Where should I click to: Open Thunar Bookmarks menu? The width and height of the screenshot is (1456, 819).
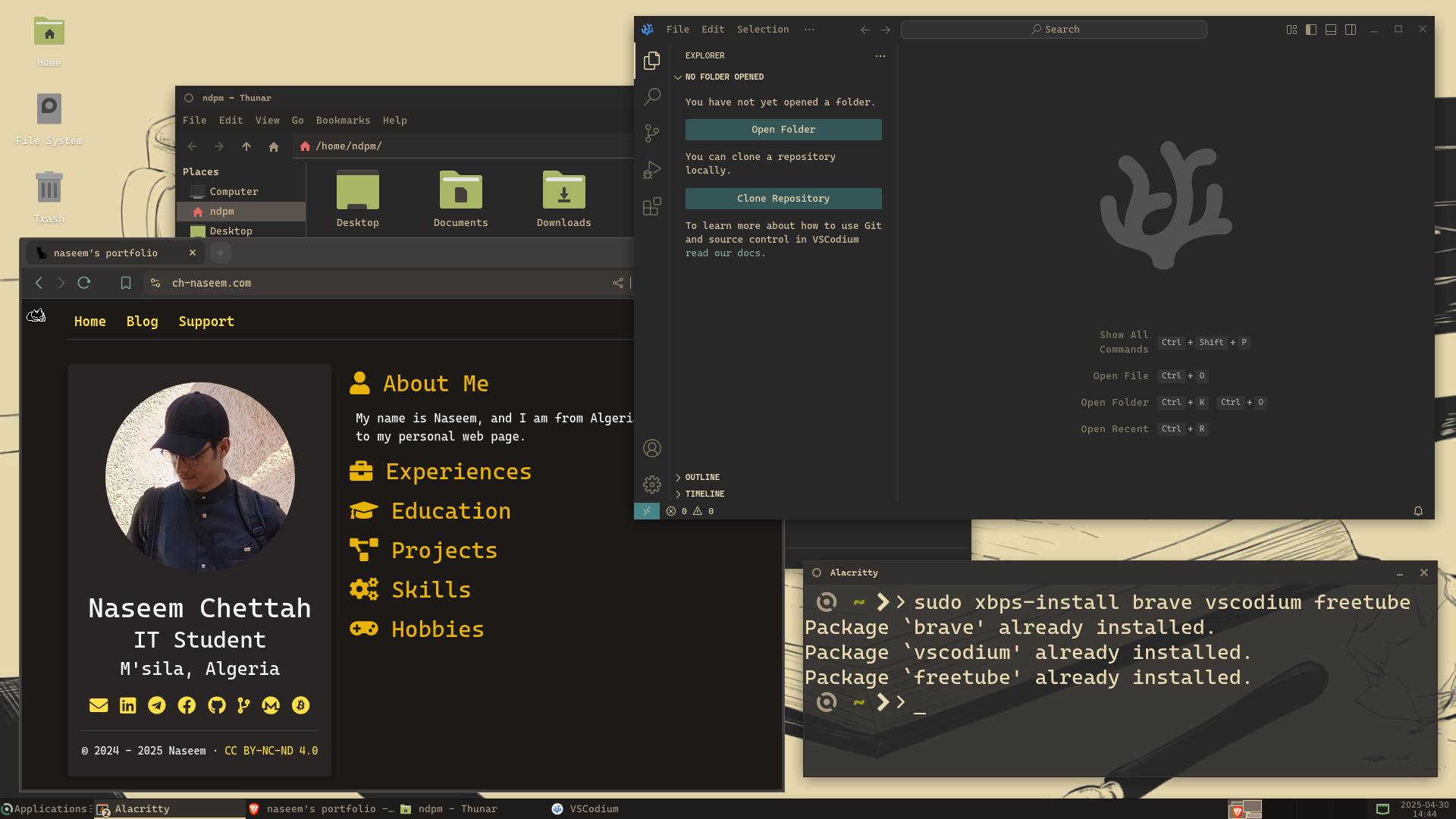click(343, 121)
